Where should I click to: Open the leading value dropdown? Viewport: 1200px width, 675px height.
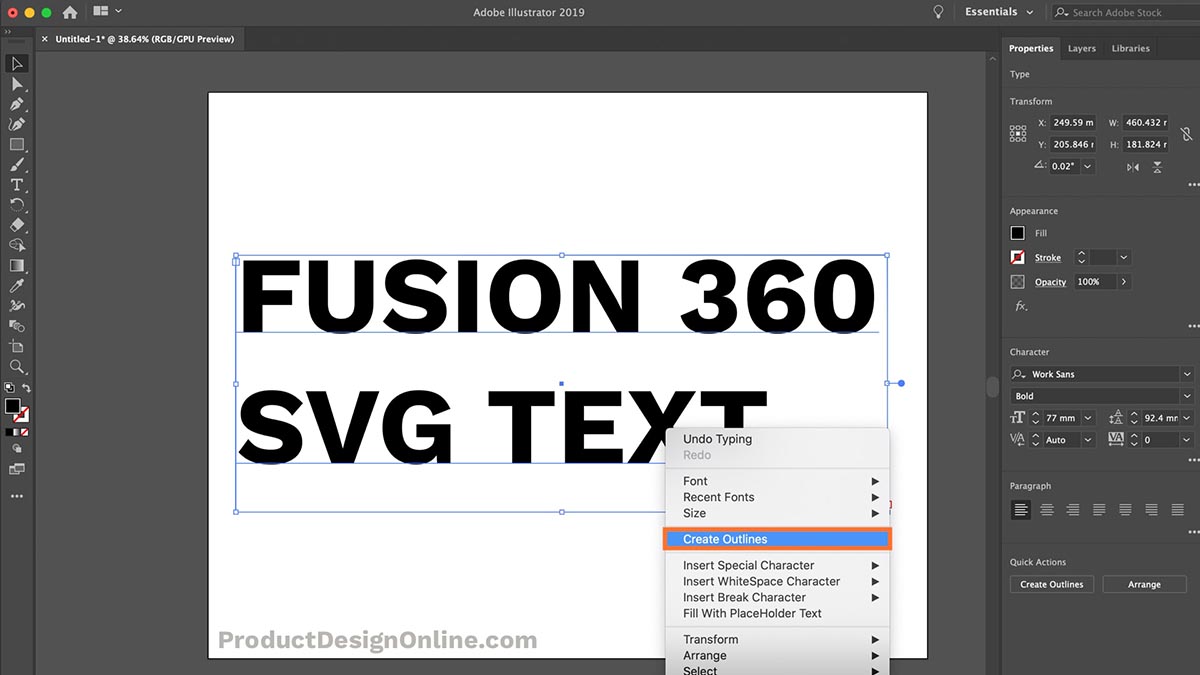[1187, 418]
